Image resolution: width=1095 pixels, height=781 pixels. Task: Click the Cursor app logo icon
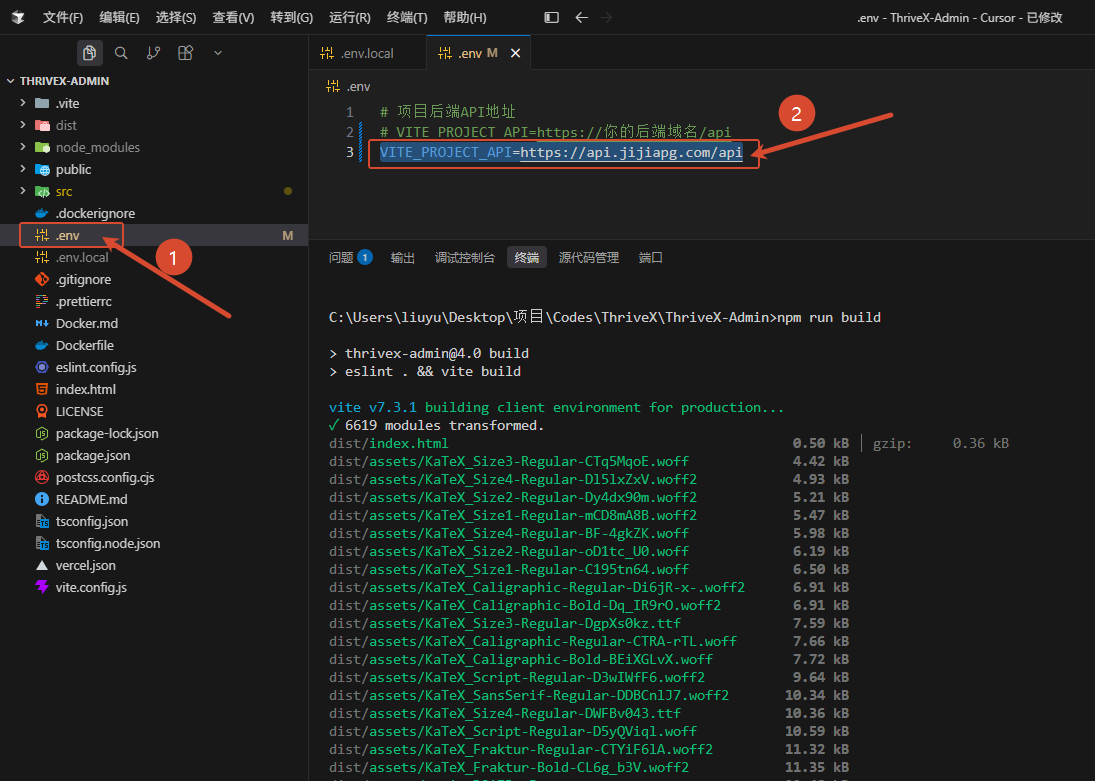18,17
